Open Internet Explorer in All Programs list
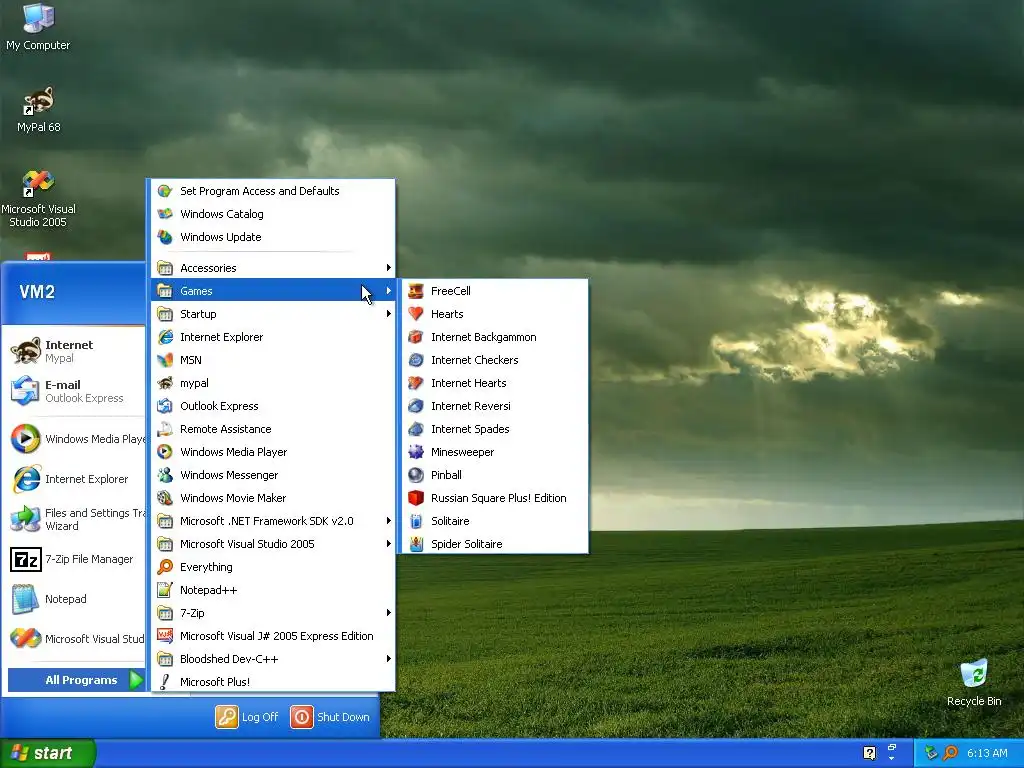The image size is (1024, 768). [273, 337]
